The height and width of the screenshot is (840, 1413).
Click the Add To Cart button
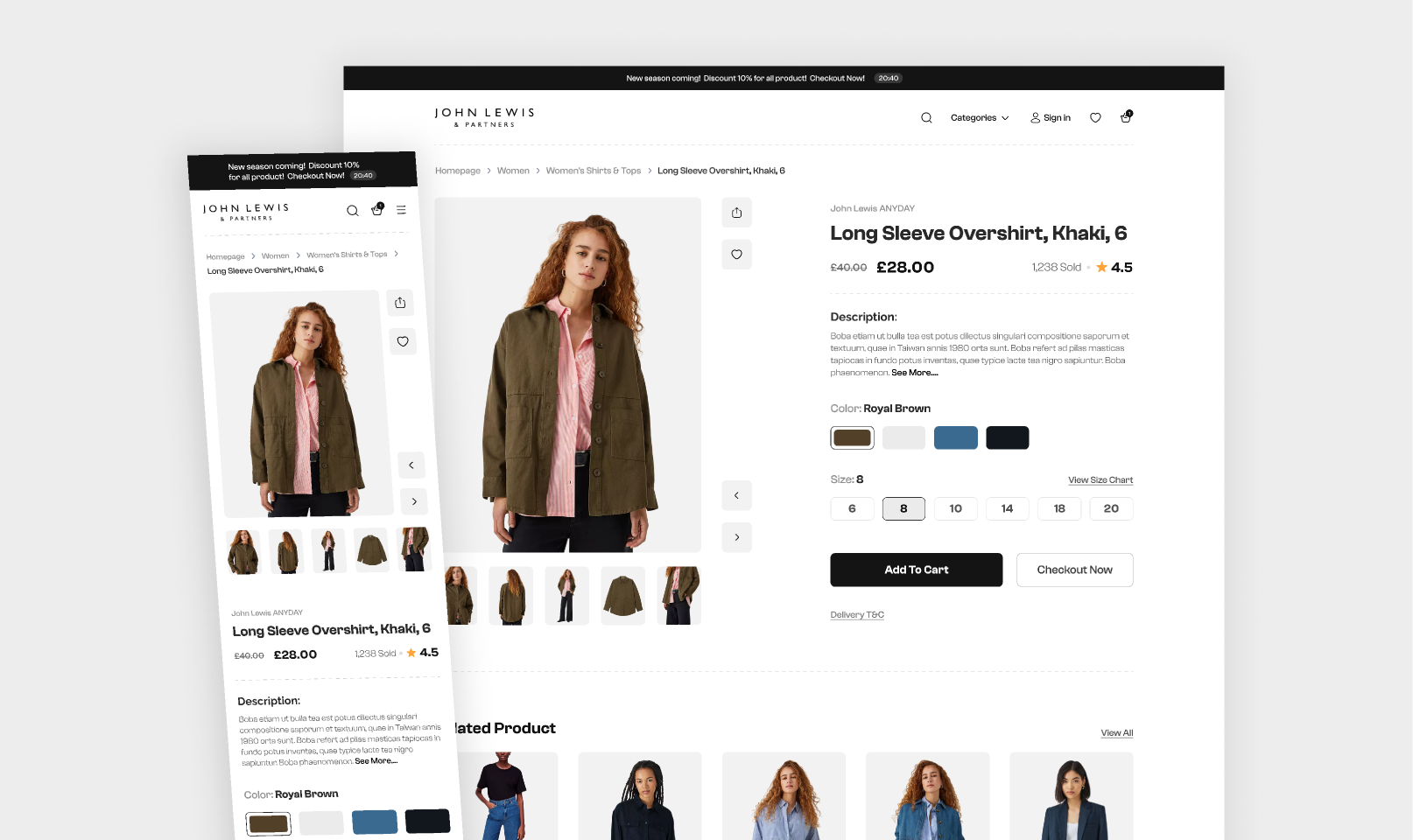click(916, 570)
